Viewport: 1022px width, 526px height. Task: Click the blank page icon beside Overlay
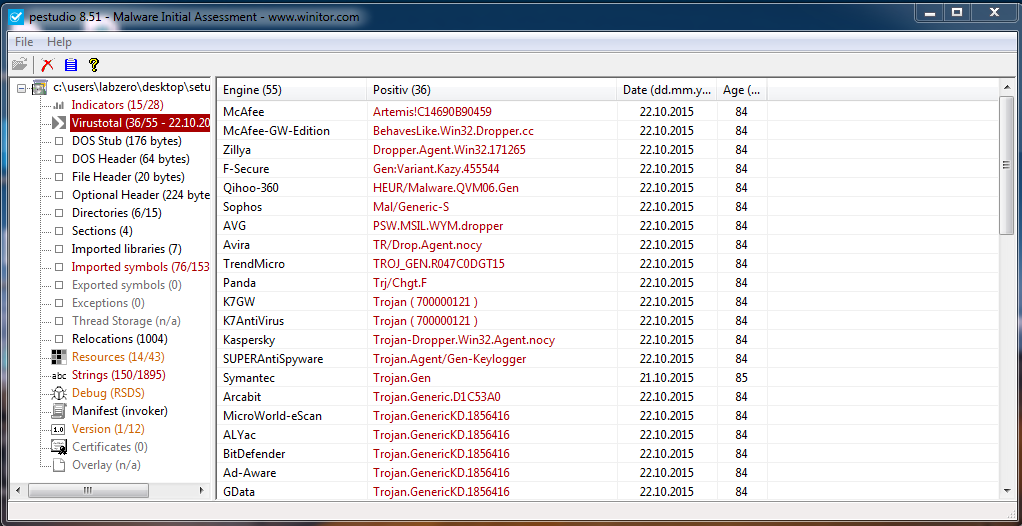click(59, 465)
